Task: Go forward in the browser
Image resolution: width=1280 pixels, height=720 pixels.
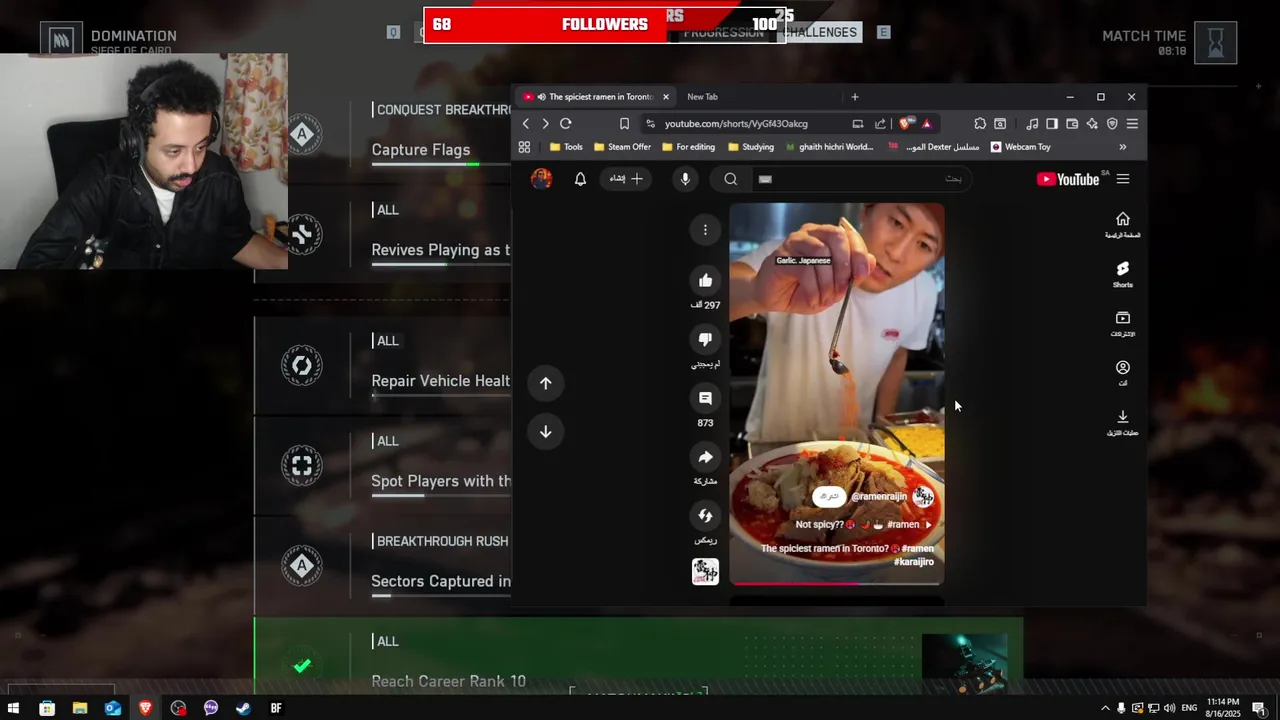Action: pos(545,124)
